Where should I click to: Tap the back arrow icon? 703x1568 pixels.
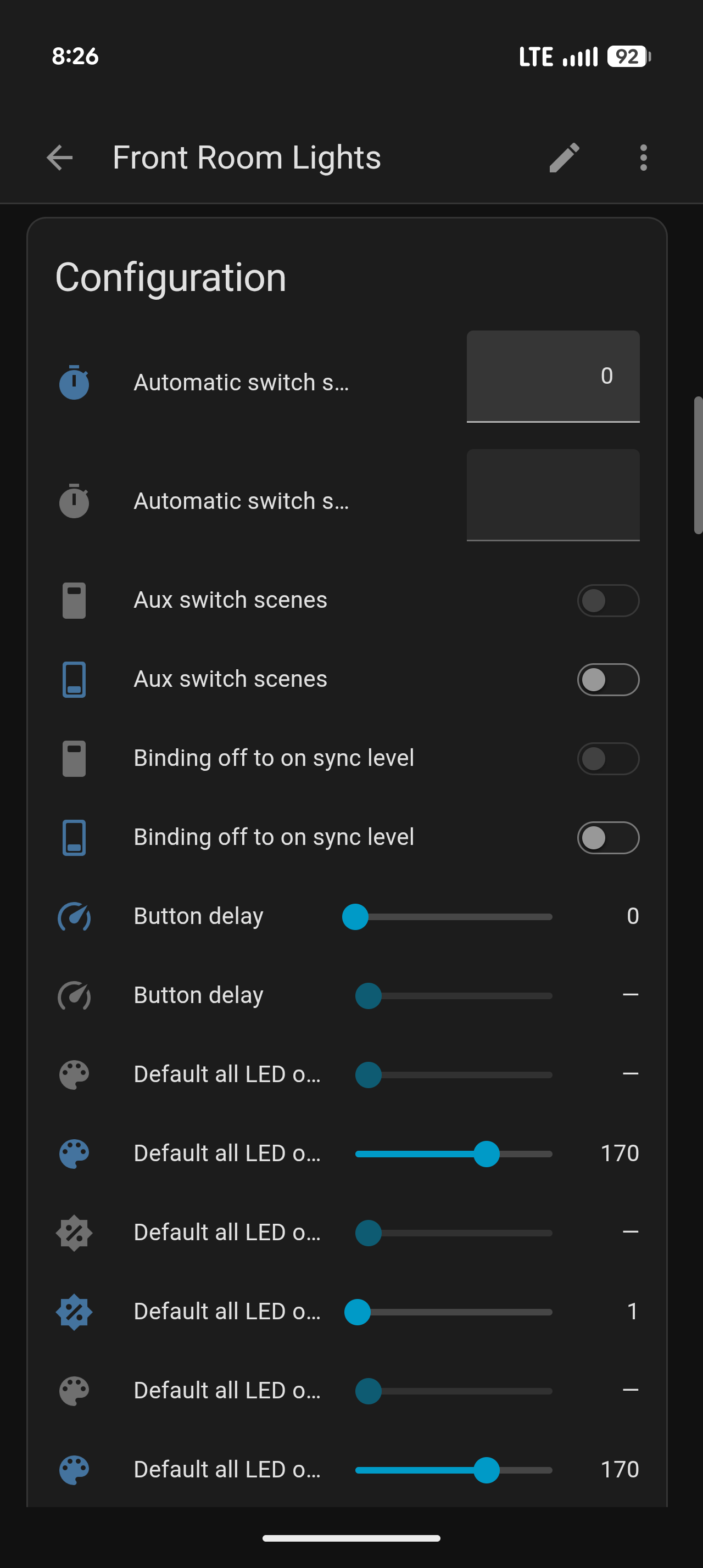click(x=60, y=158)
